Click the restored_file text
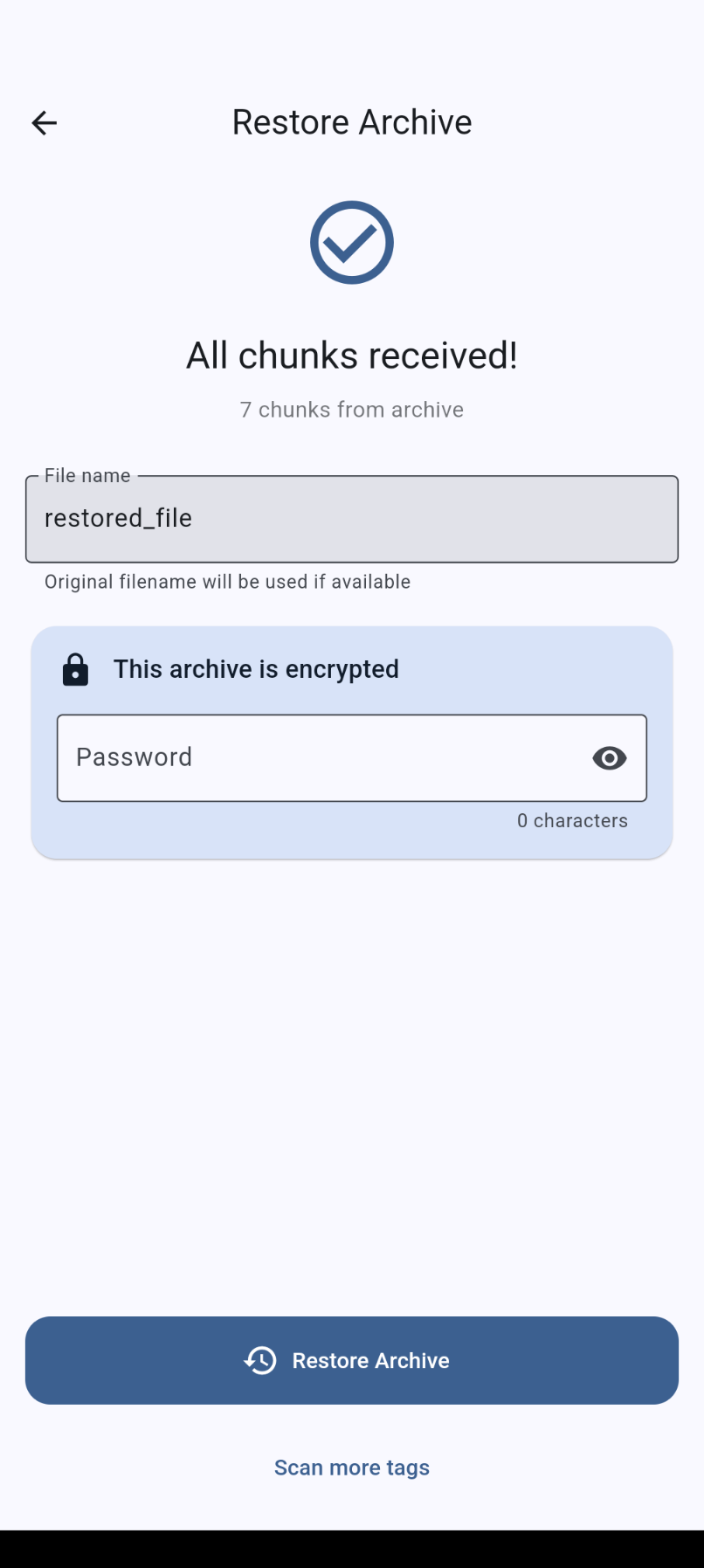 tap(119, 519)
